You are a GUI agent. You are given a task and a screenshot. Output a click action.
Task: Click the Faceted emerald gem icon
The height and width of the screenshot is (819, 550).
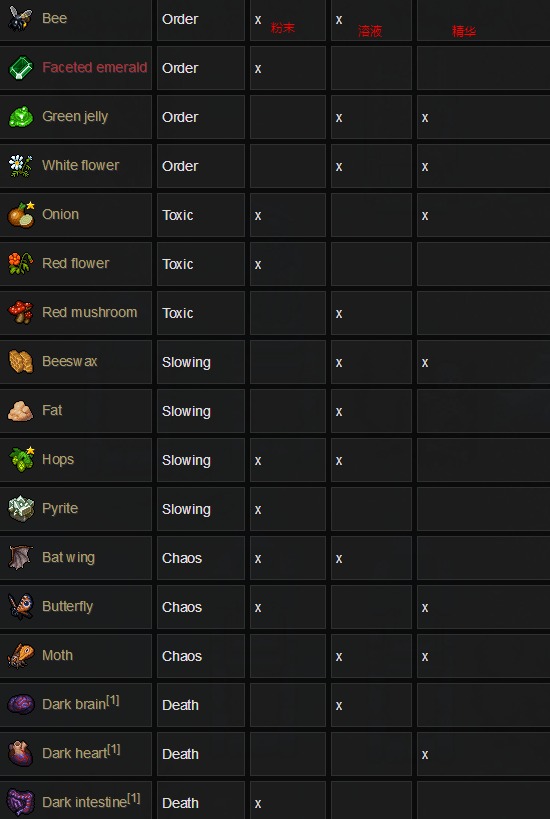tap(21, 68)
